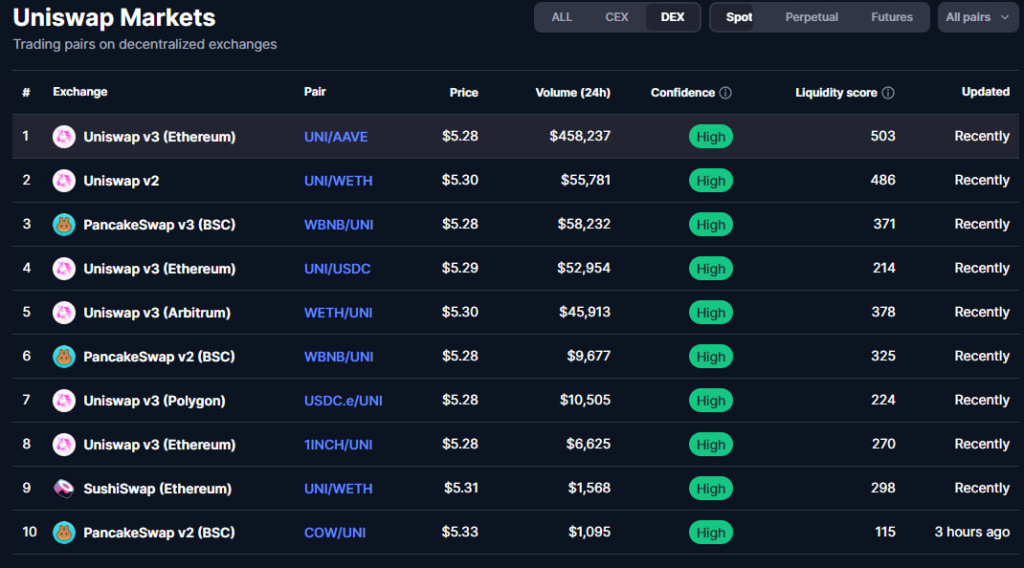Switch to the ALL exchanges tab

coord(562,17)
